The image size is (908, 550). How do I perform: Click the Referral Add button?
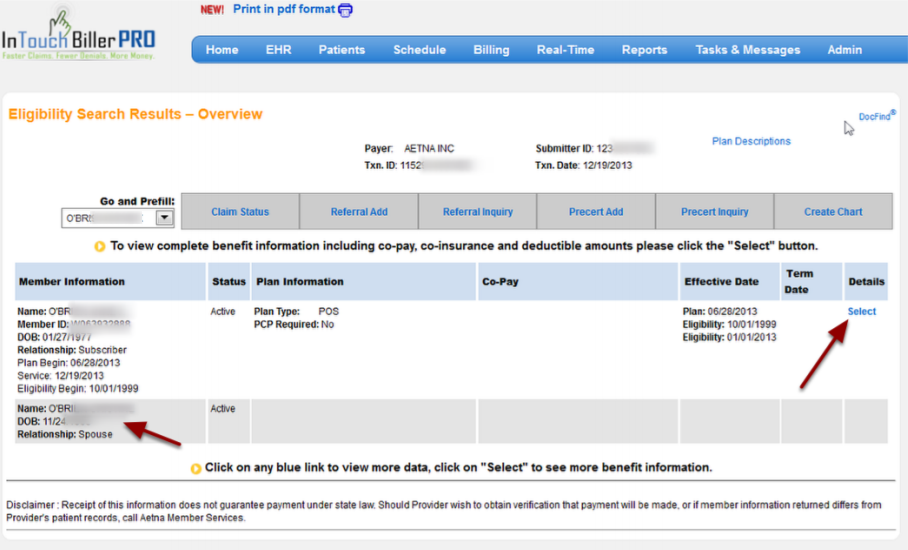(359, 212)
